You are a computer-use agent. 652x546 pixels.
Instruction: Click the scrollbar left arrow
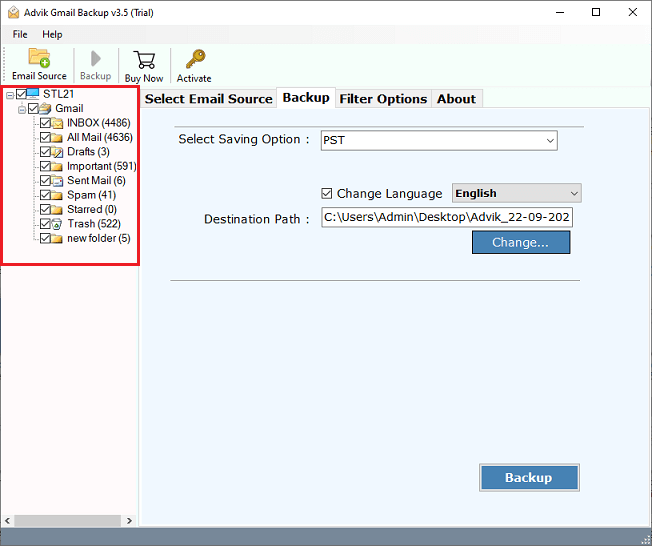8,521
